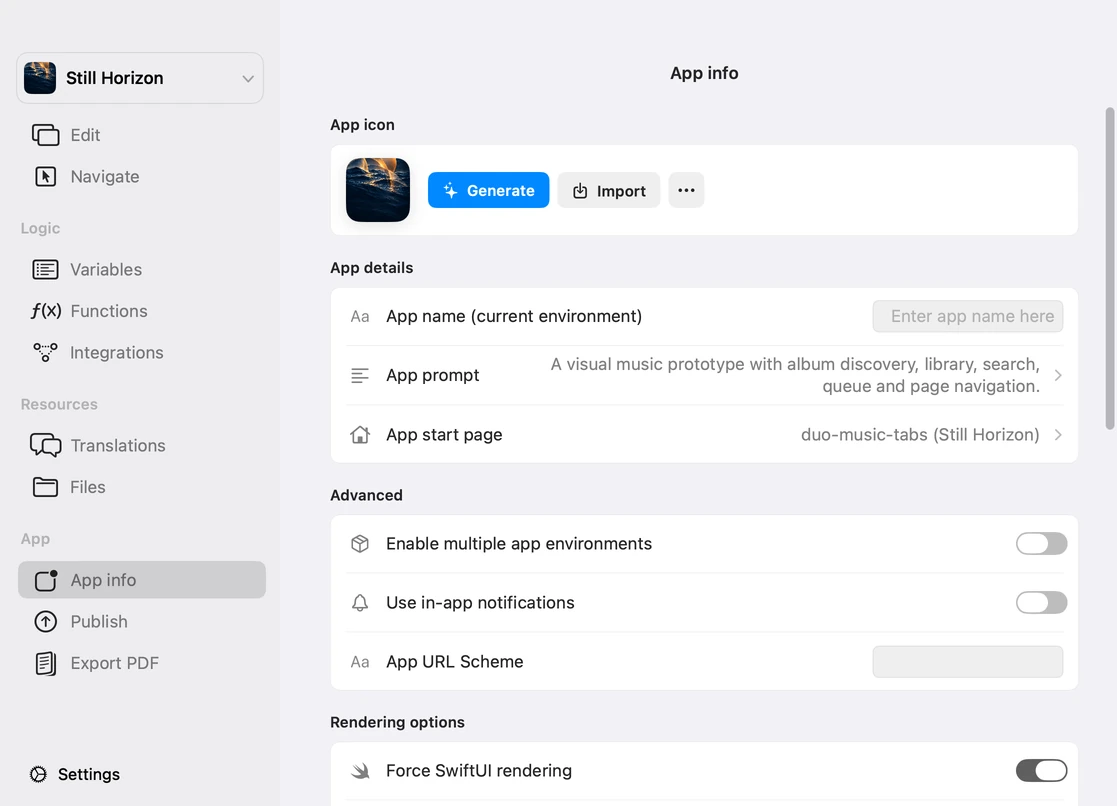The image size is (1117, 806).
Task: Click the Navigate cursor icon
Action: 46,176
